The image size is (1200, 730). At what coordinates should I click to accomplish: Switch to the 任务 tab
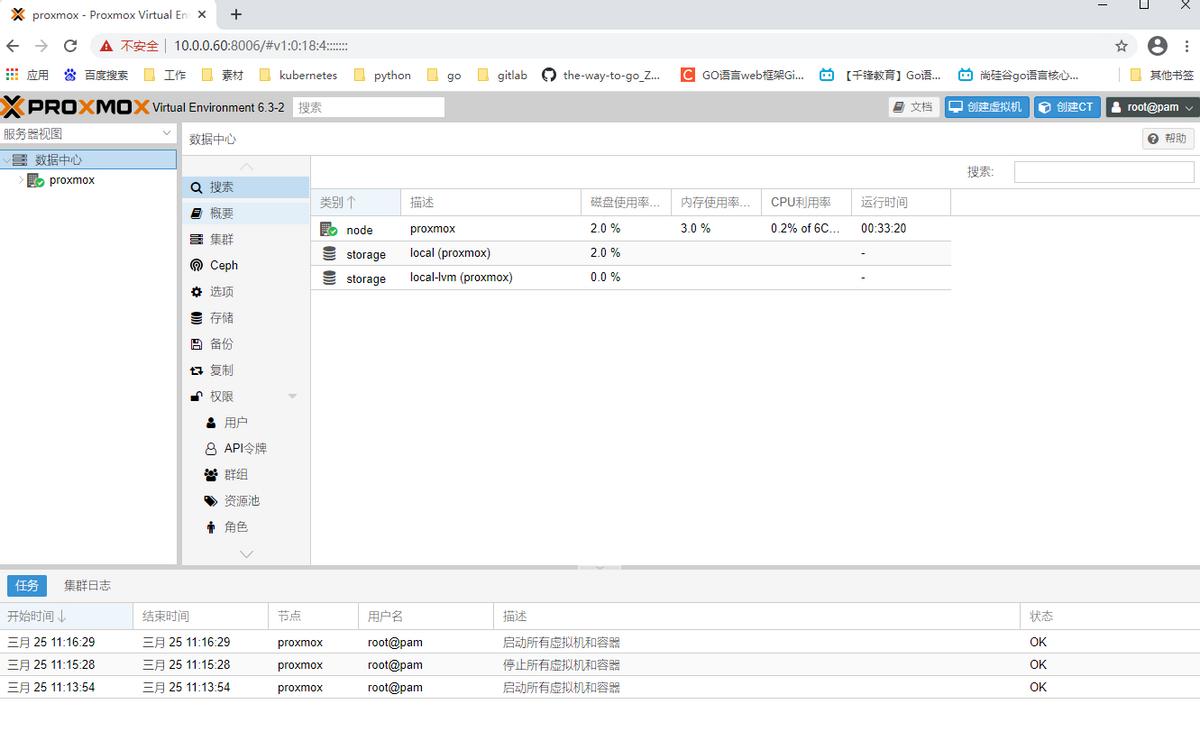pos(26,585)
